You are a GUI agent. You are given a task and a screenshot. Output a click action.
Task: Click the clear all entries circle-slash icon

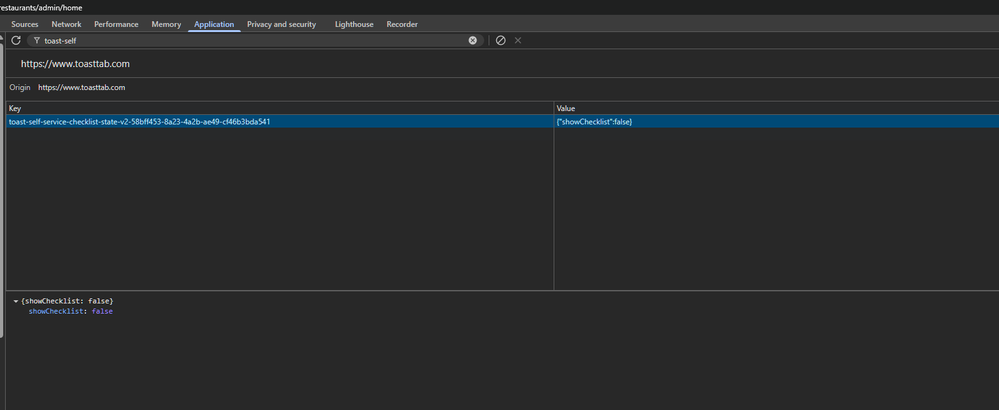[x=501, y=41]
